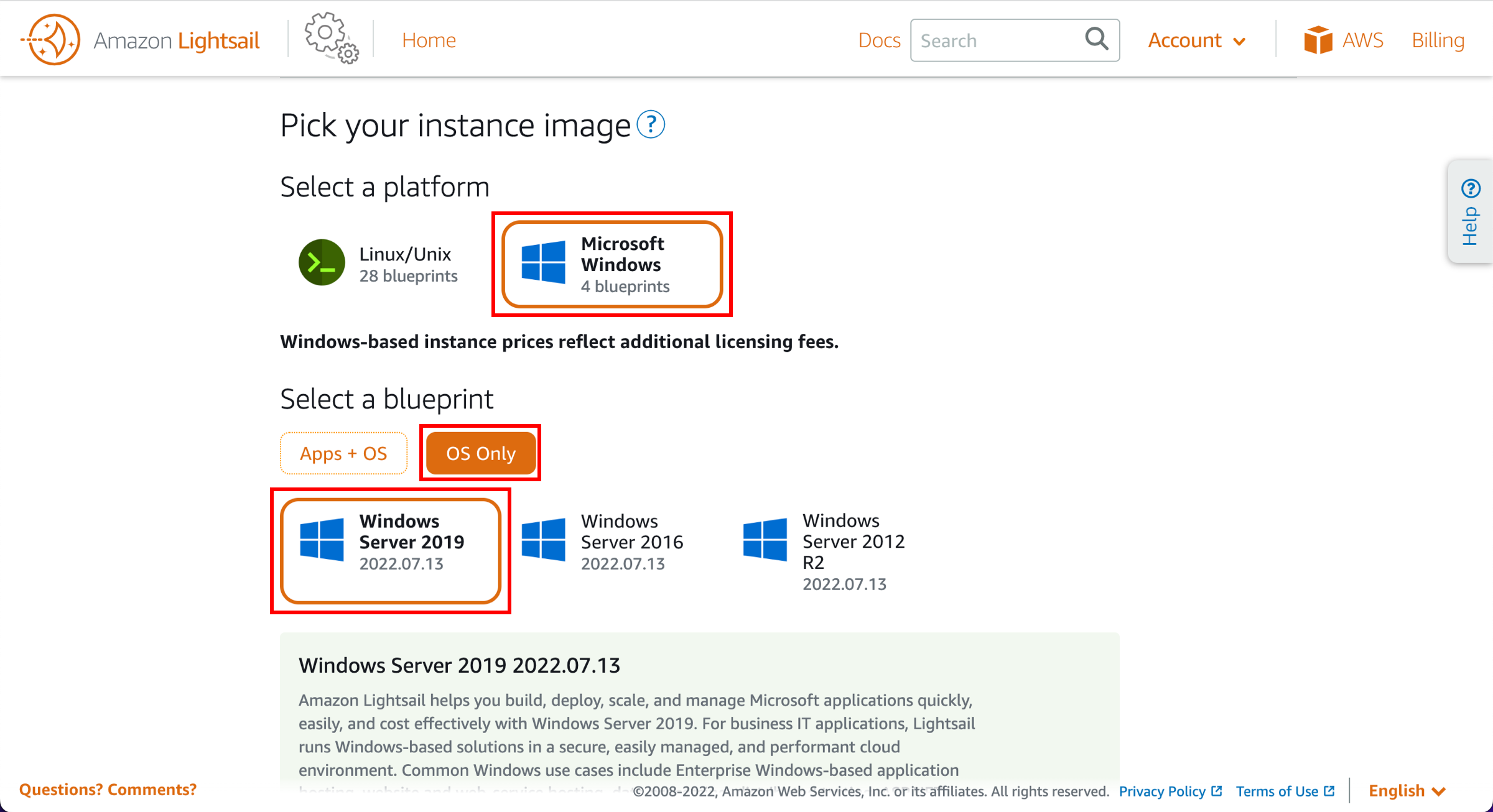The width and height of the screenshot is (1493, 812).
Task: Expand the English language dropdown
Action: pyautogui.click(x=1407, y=791)
